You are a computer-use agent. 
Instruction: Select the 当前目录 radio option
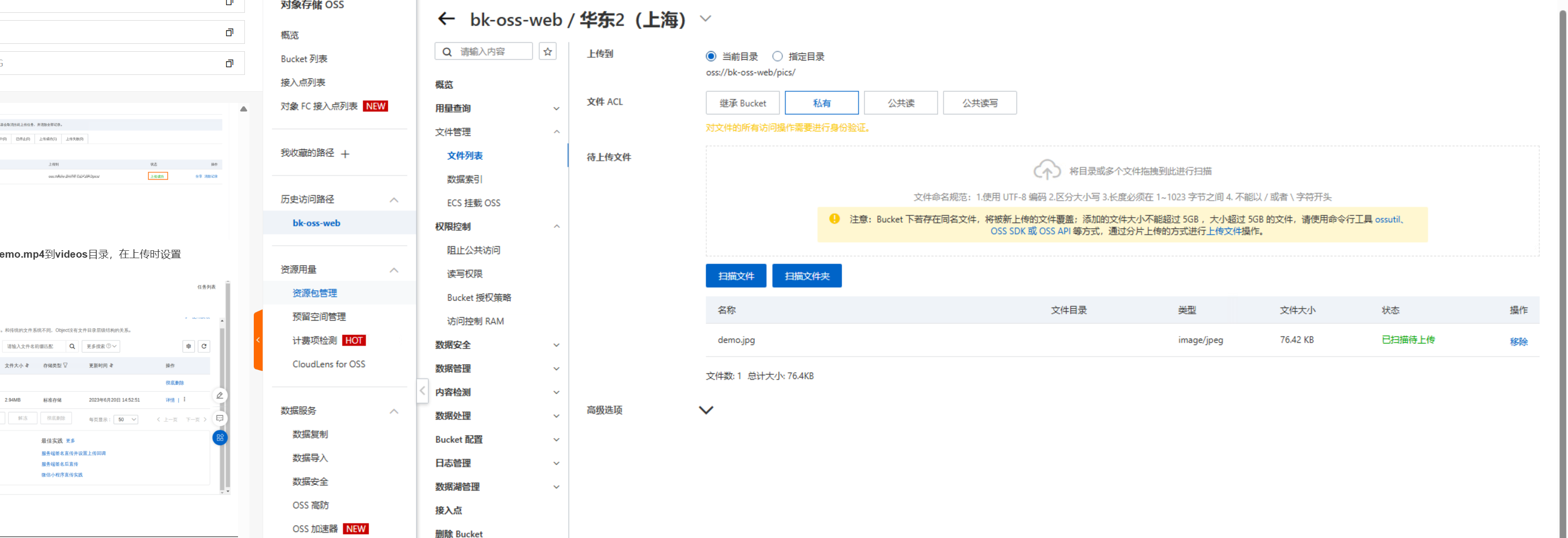(711, 57)
